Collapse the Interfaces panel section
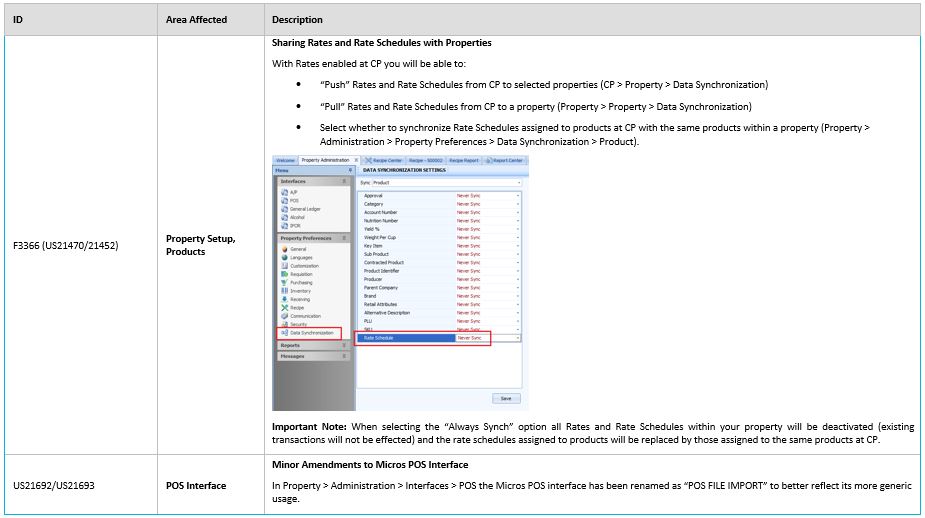Viewport: 925px width, 518px height. [344, 181]
